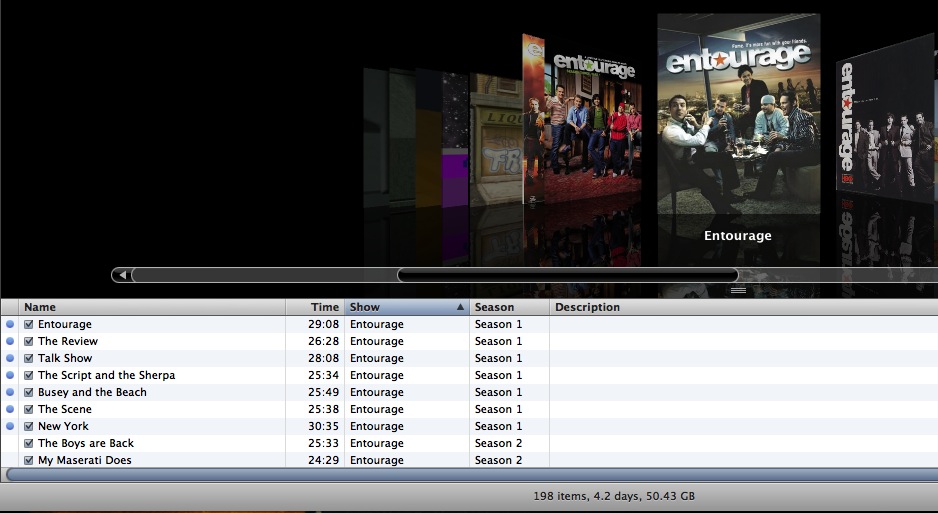Click blue dot beside The Scene
The width and height of the screenshot is (938, 513).
pos(10,409)
